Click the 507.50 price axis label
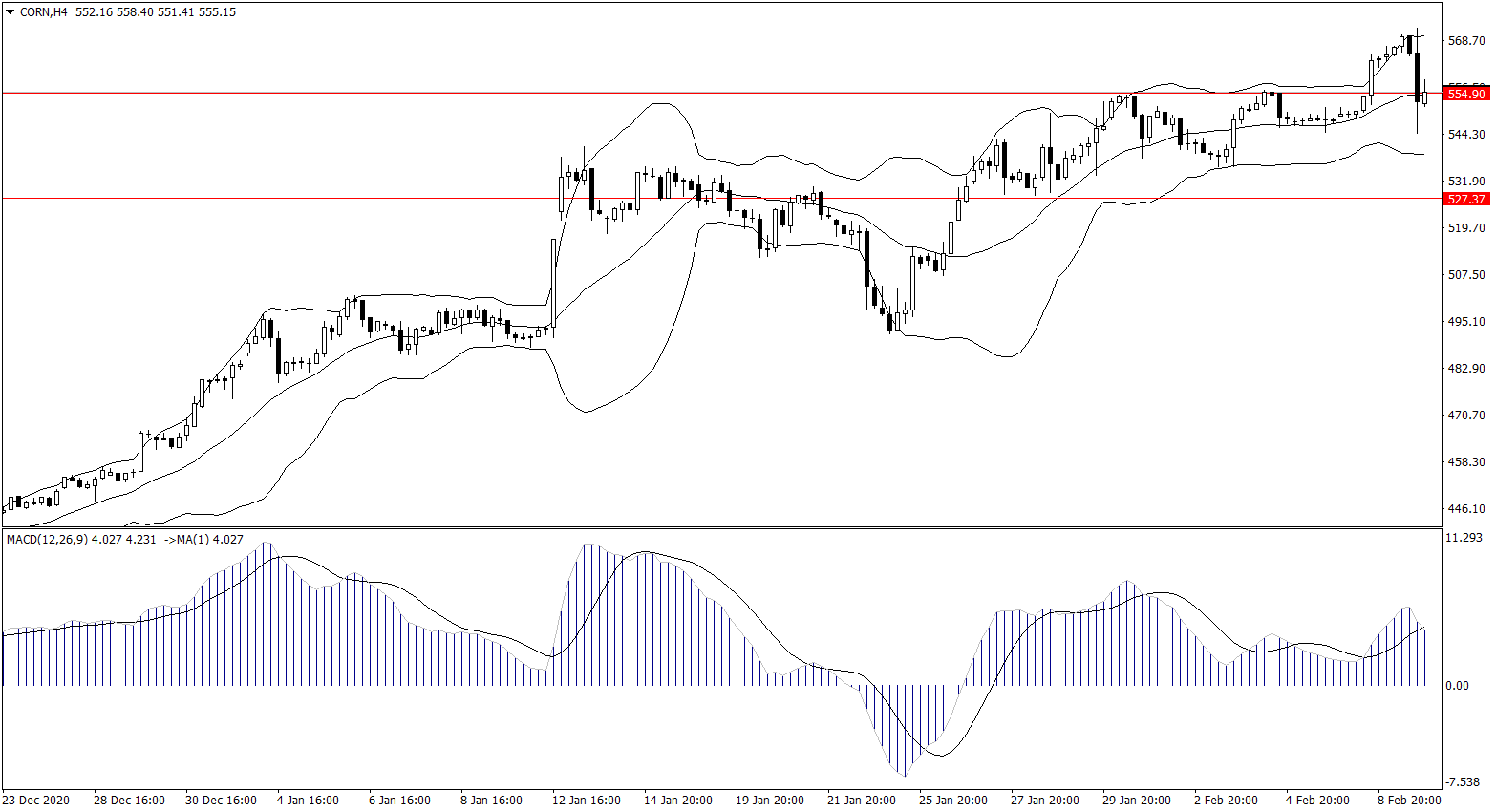 click(1466, 275)
